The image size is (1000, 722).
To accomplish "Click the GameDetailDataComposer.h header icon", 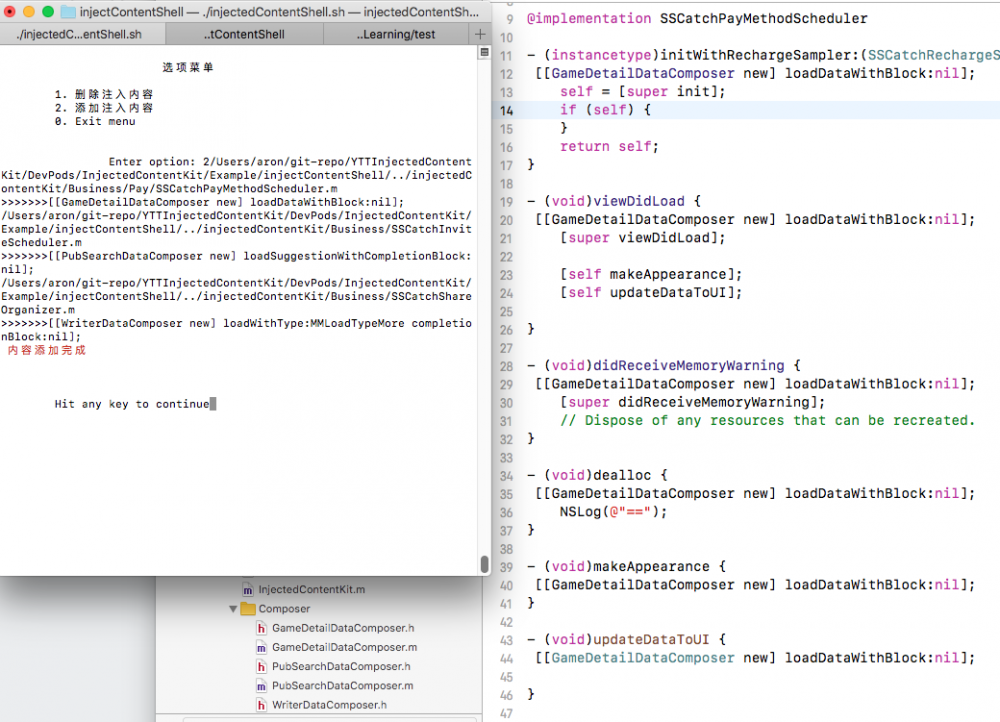I will click(x=261, y=628).
